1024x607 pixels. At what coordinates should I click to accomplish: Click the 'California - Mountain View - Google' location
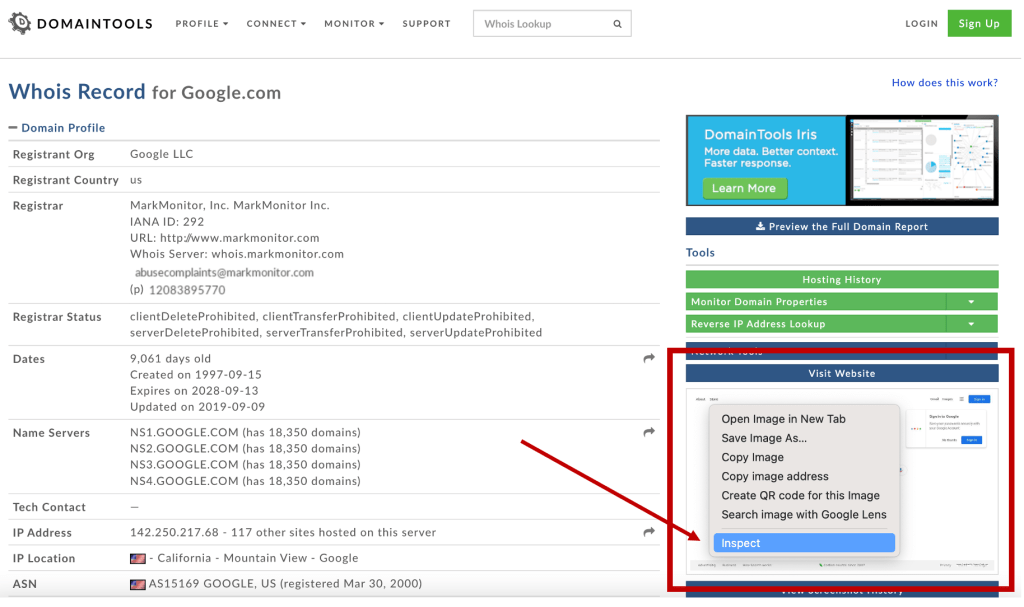pyautogui.click(x=258, y=559)
